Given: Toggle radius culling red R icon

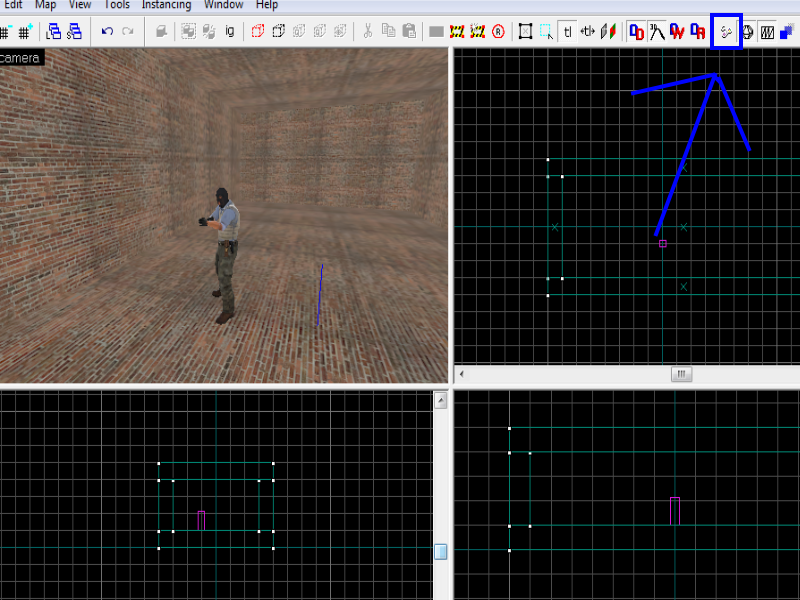Looking at the screenshot, I should [498, 32].
